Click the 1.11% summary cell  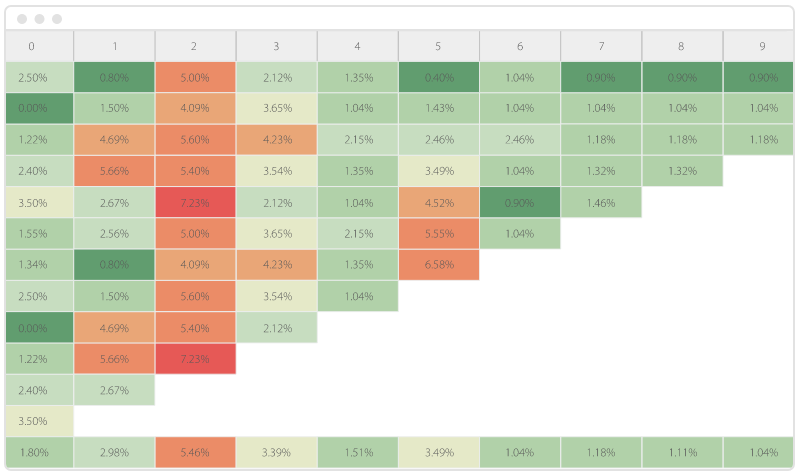tap(682, 452)
